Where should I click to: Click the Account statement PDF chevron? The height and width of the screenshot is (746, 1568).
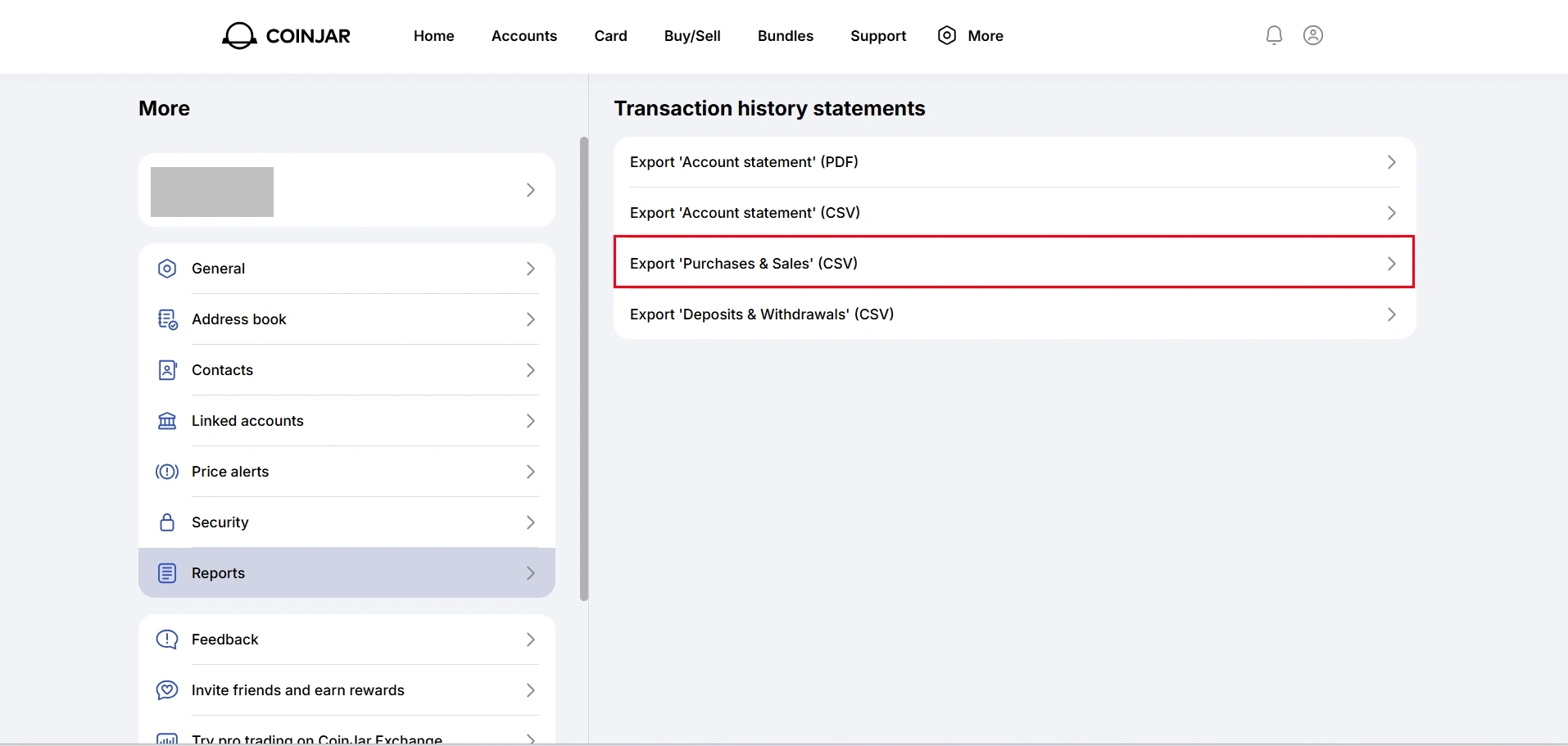1391,162
